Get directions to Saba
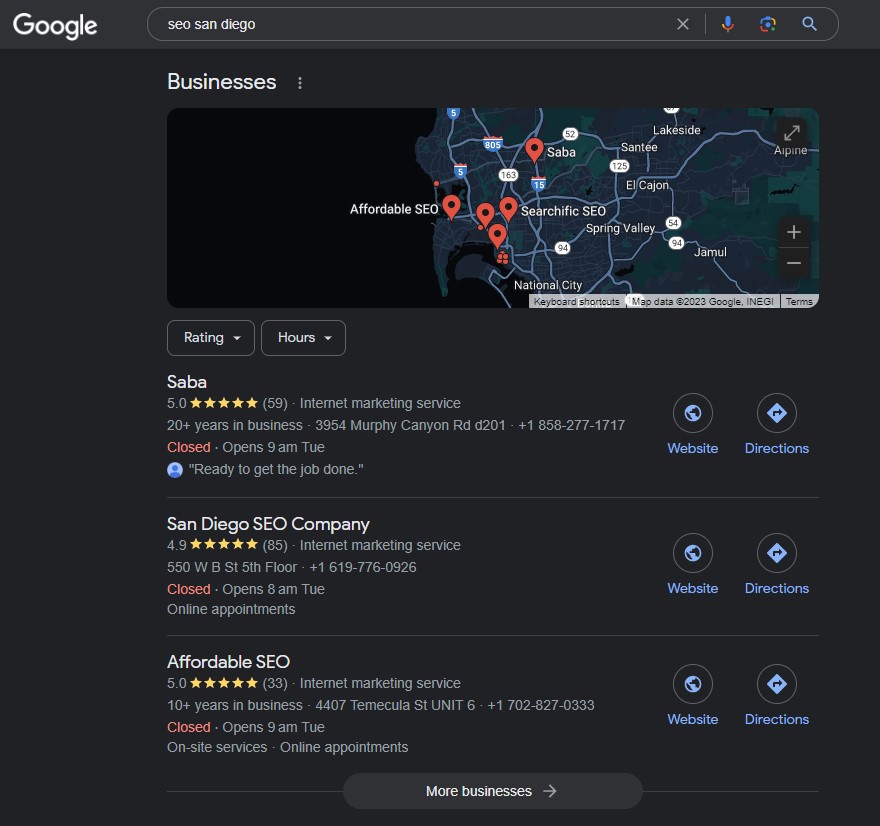This screenshot has height=826, width=880. [776, 413]
